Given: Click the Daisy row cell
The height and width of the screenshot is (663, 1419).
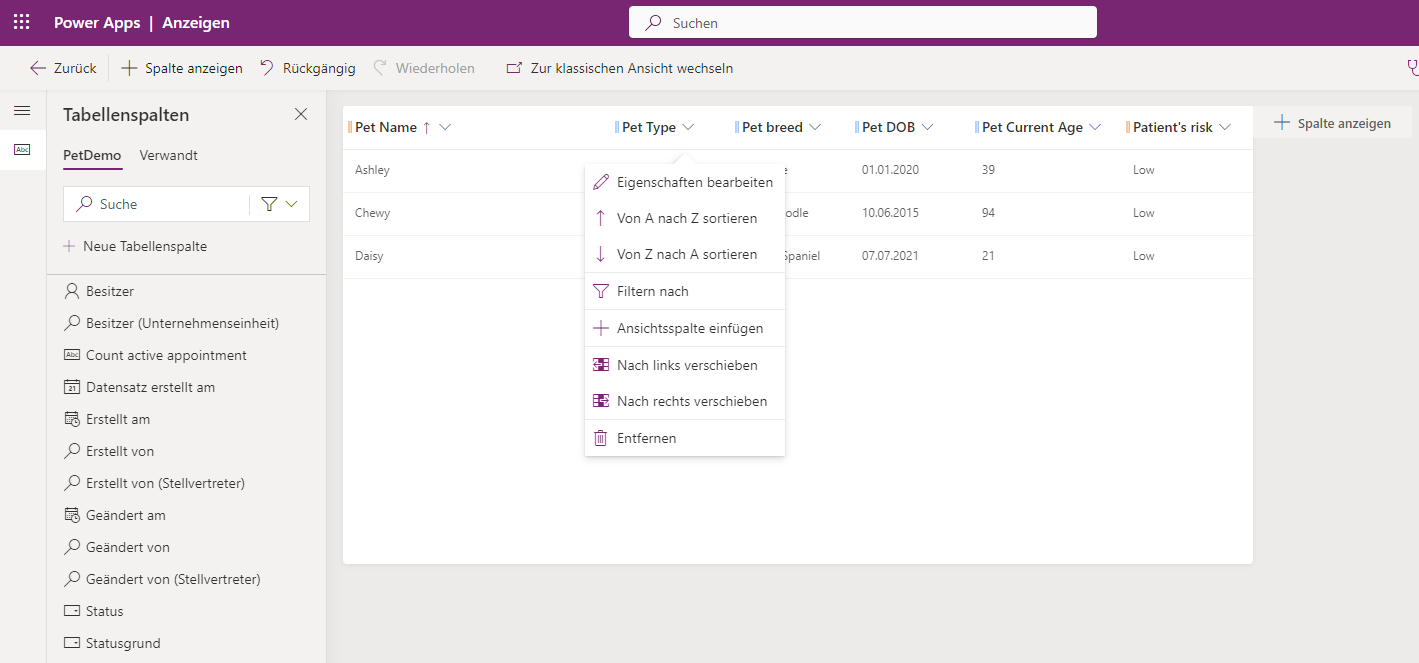Looking at the screenshot, I should pyautogui.click(x=369, y=256).
